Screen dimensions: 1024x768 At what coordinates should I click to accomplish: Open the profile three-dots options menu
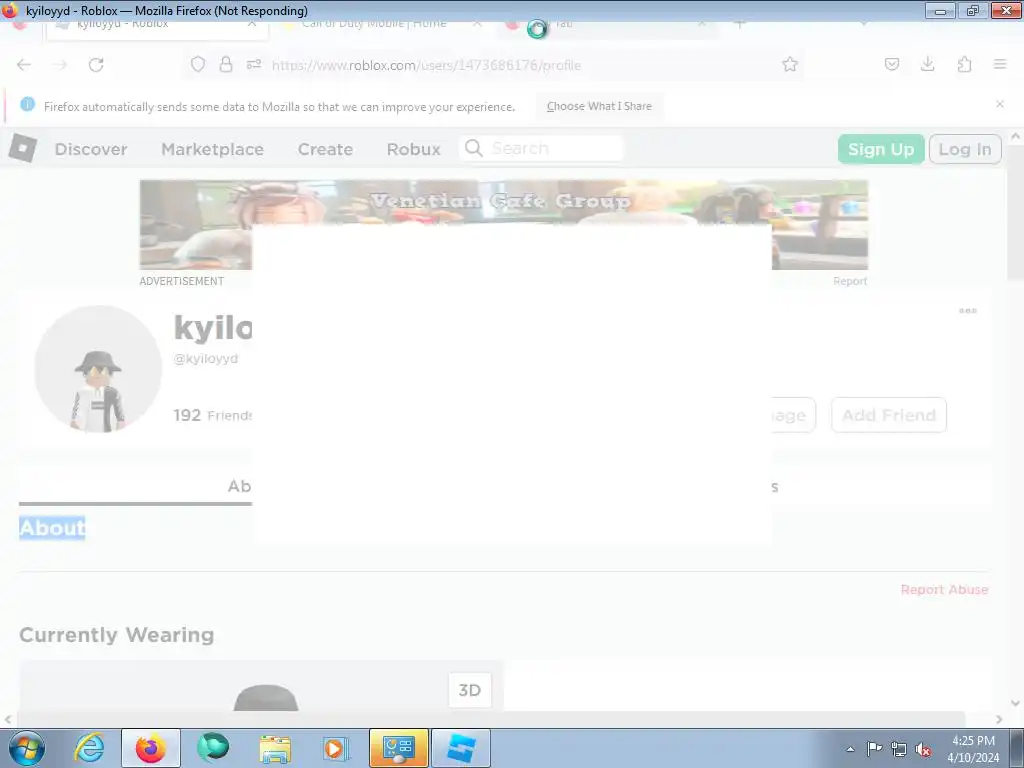[x=968, y=311]
